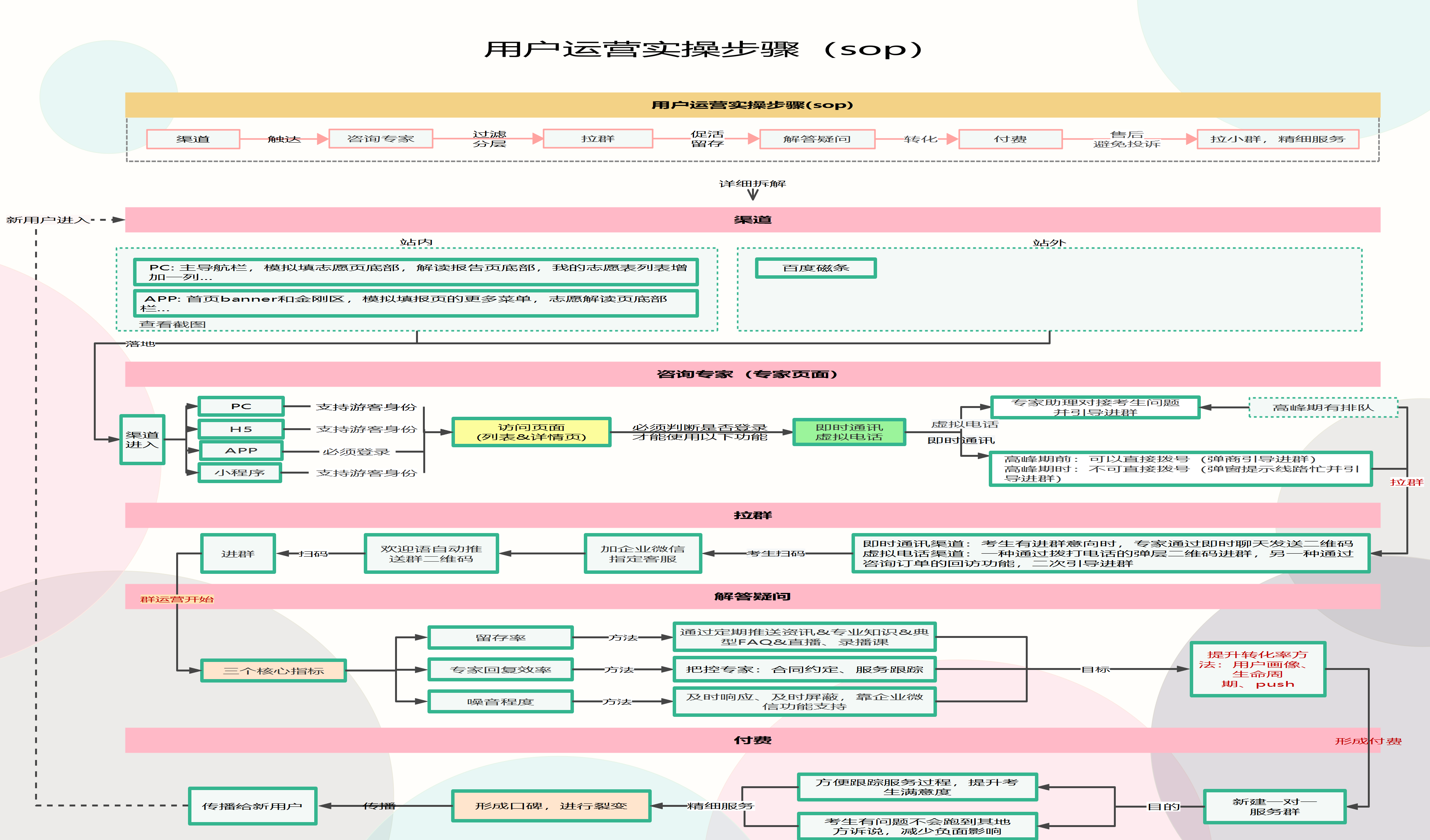The image size is (1430, 840).
Task: Click the pink 渠道 section header
Action: click(752, 220)
